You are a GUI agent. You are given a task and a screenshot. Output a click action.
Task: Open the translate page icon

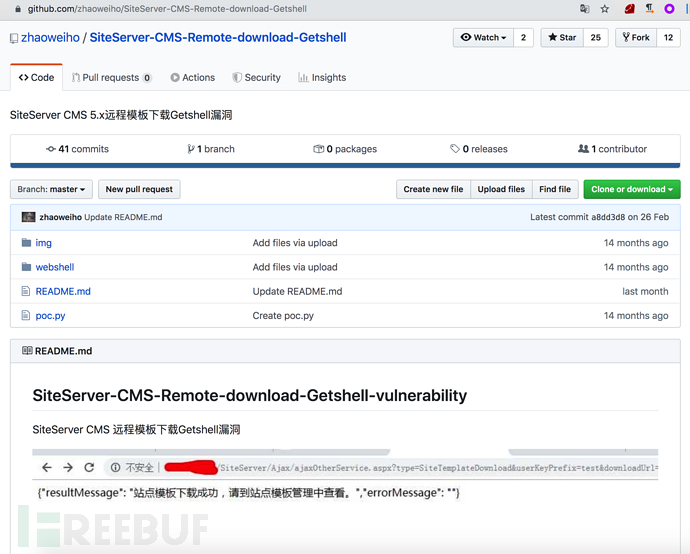click(584, 9)
